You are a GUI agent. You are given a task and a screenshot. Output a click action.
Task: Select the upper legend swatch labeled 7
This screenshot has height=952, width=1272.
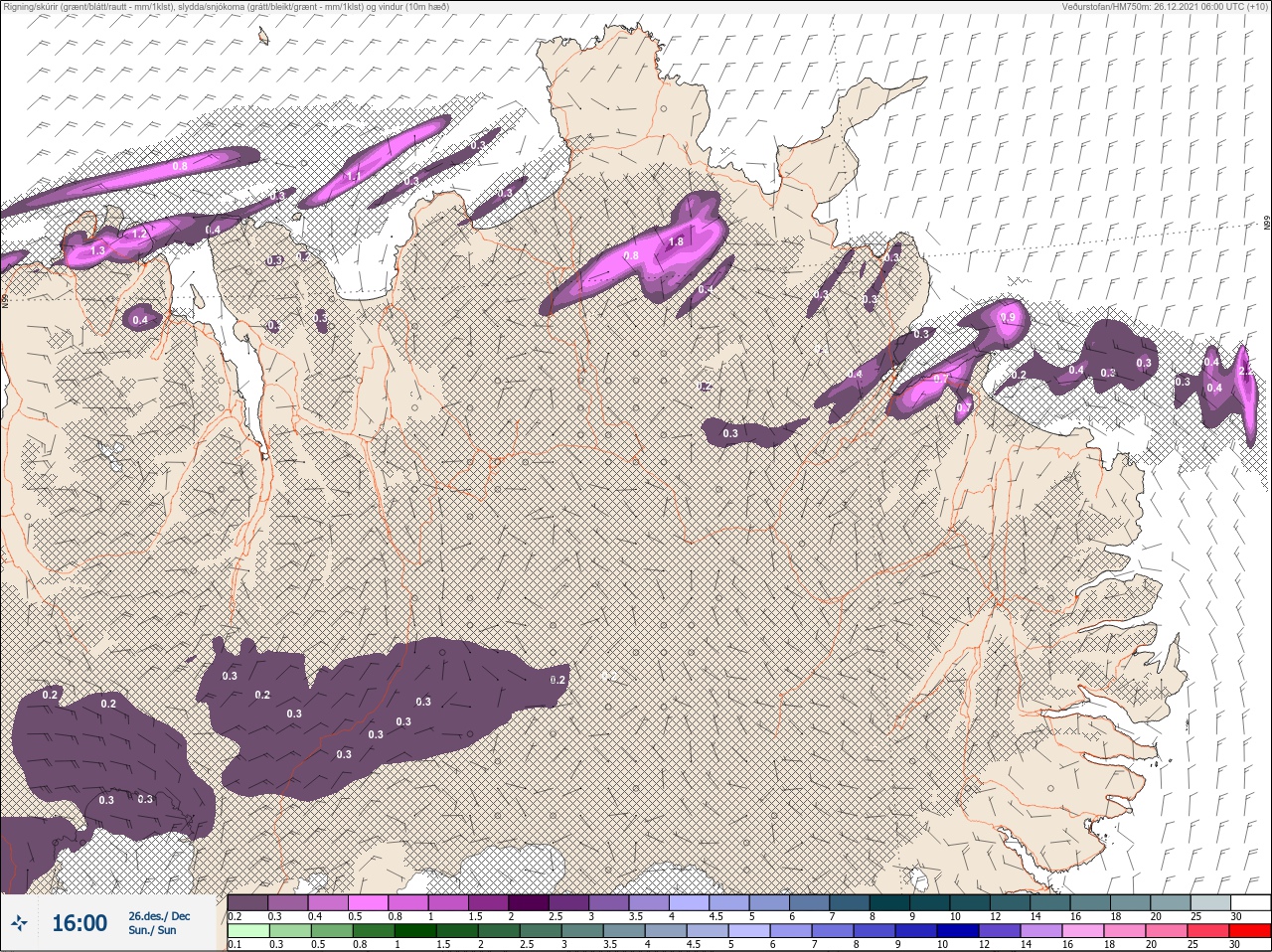[x=851, y=902]
